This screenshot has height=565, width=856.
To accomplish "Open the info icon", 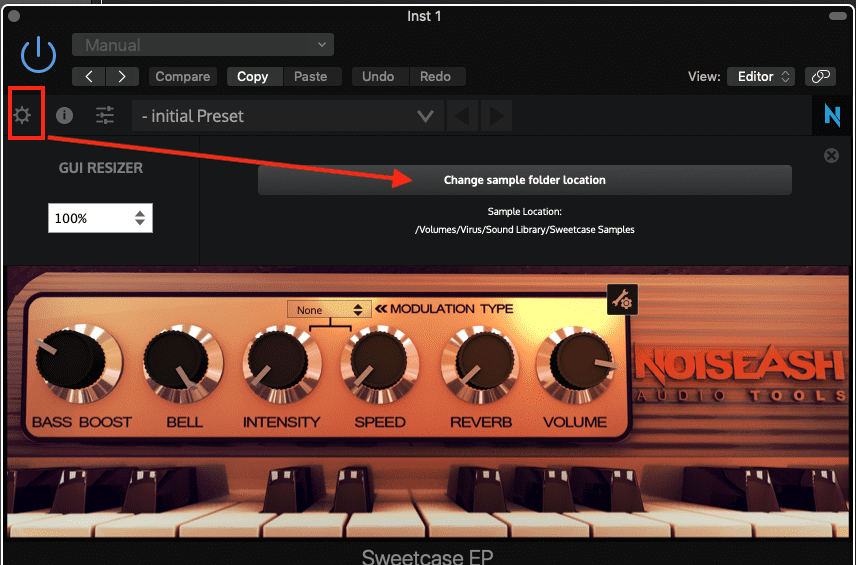I will (x=64, y=115).
